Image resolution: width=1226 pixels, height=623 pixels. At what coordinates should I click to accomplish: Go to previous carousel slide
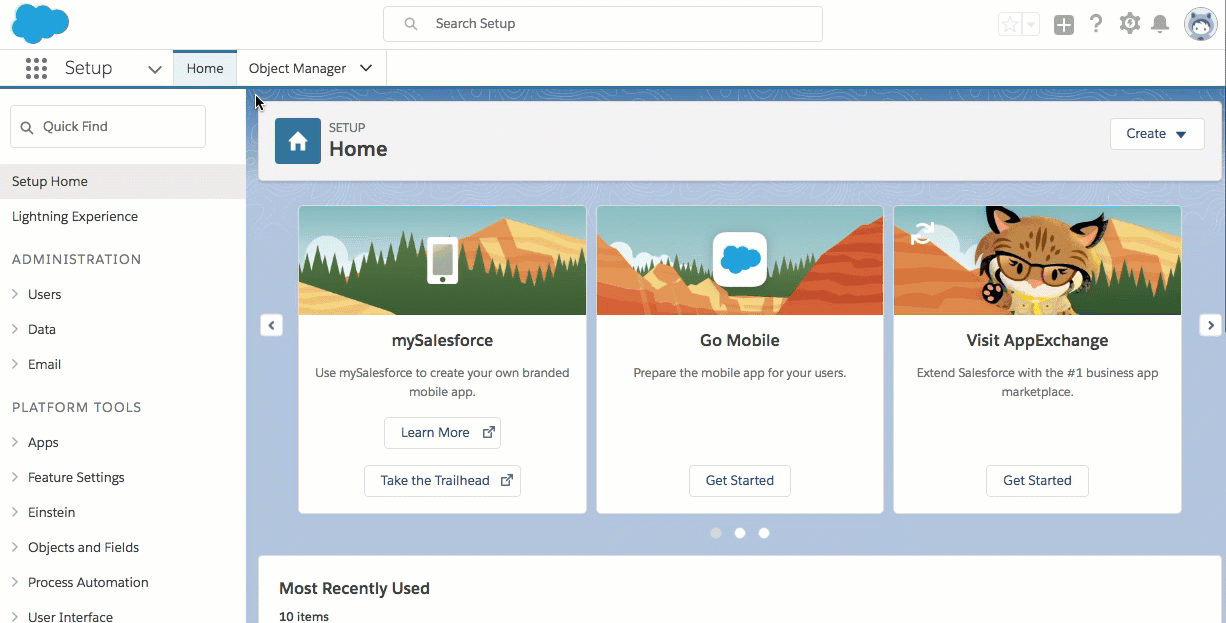(271, 325)
